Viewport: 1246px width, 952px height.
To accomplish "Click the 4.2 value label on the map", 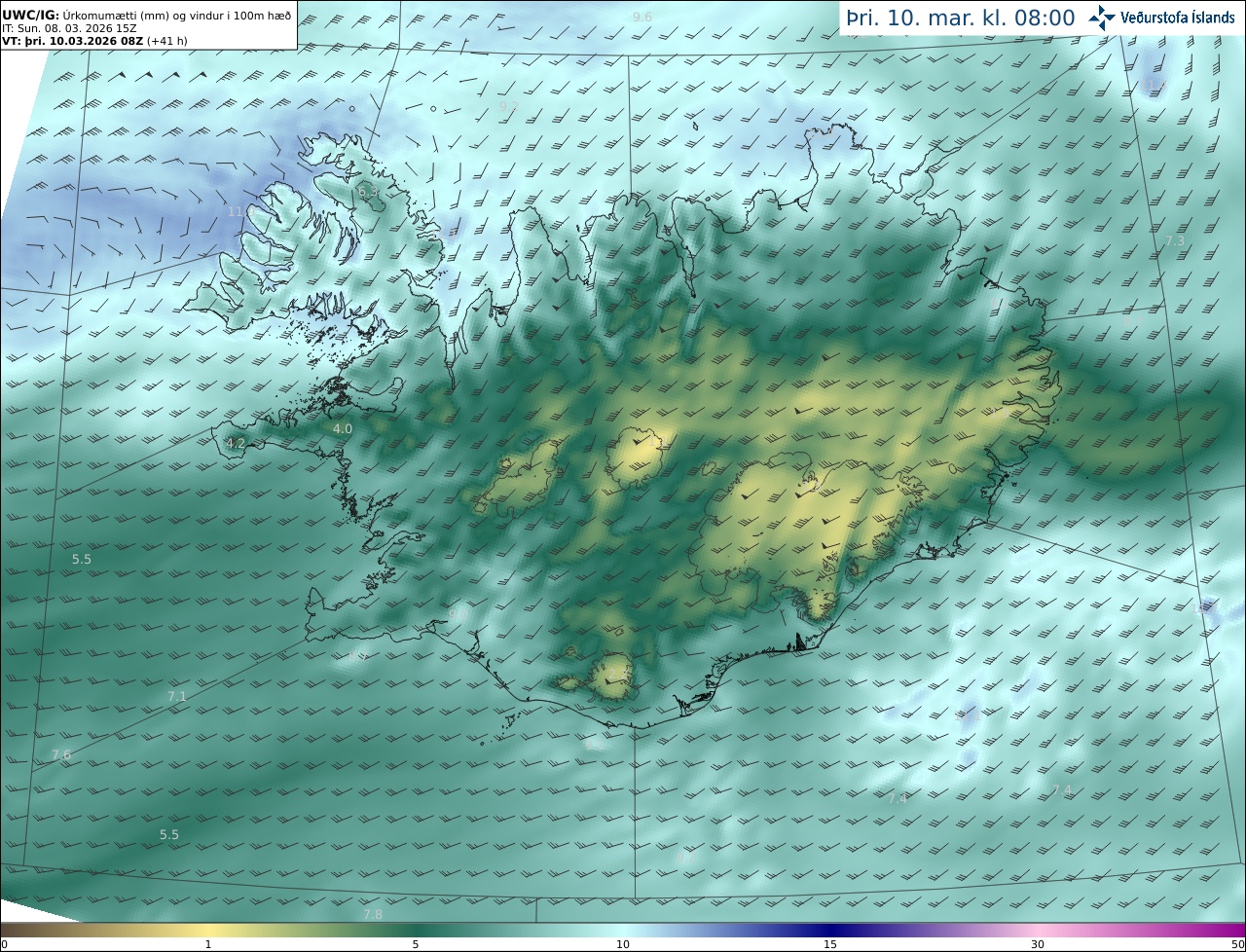I will tap(236, 444).
